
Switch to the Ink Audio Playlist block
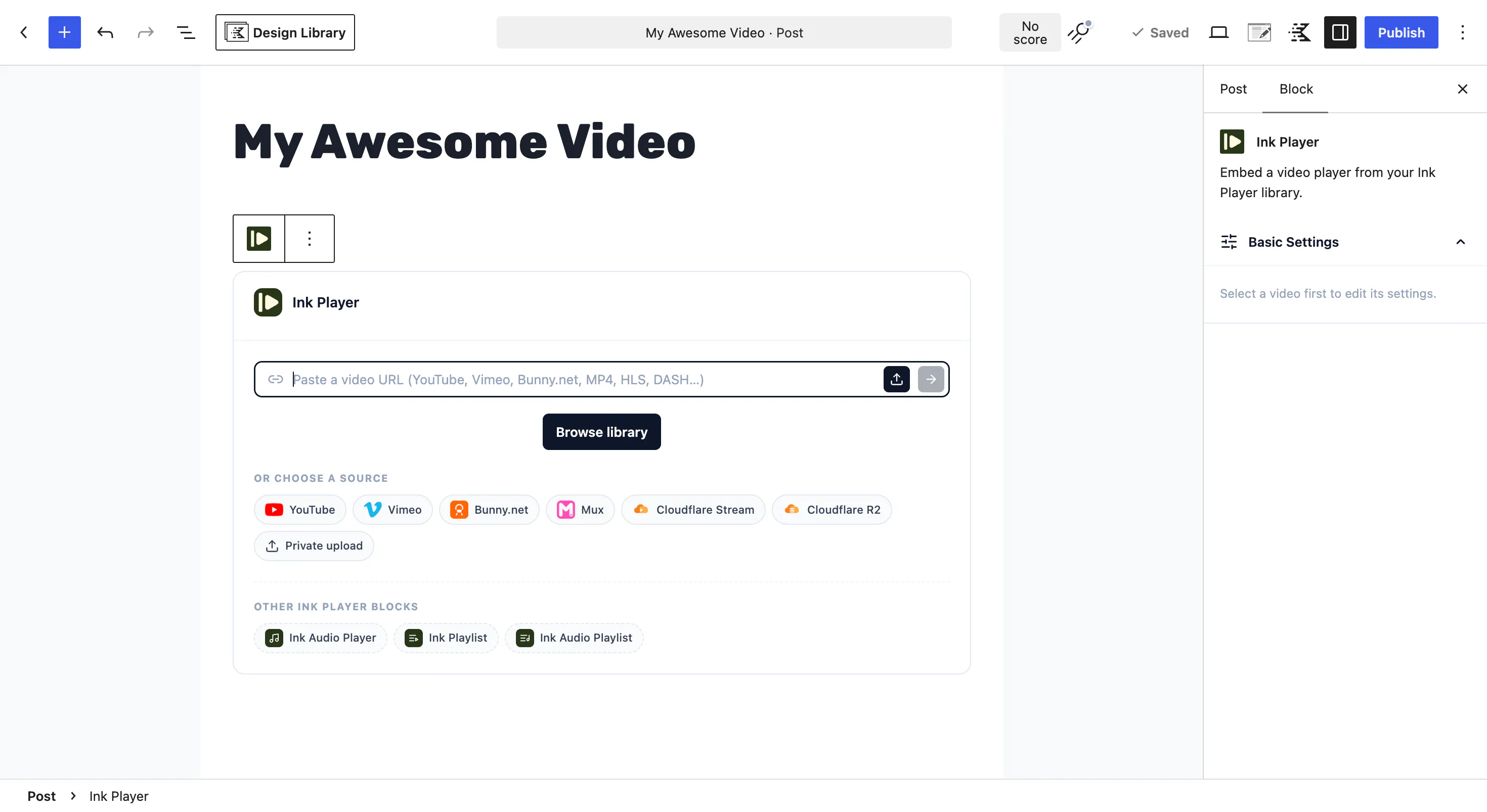[x=574, y=638]
